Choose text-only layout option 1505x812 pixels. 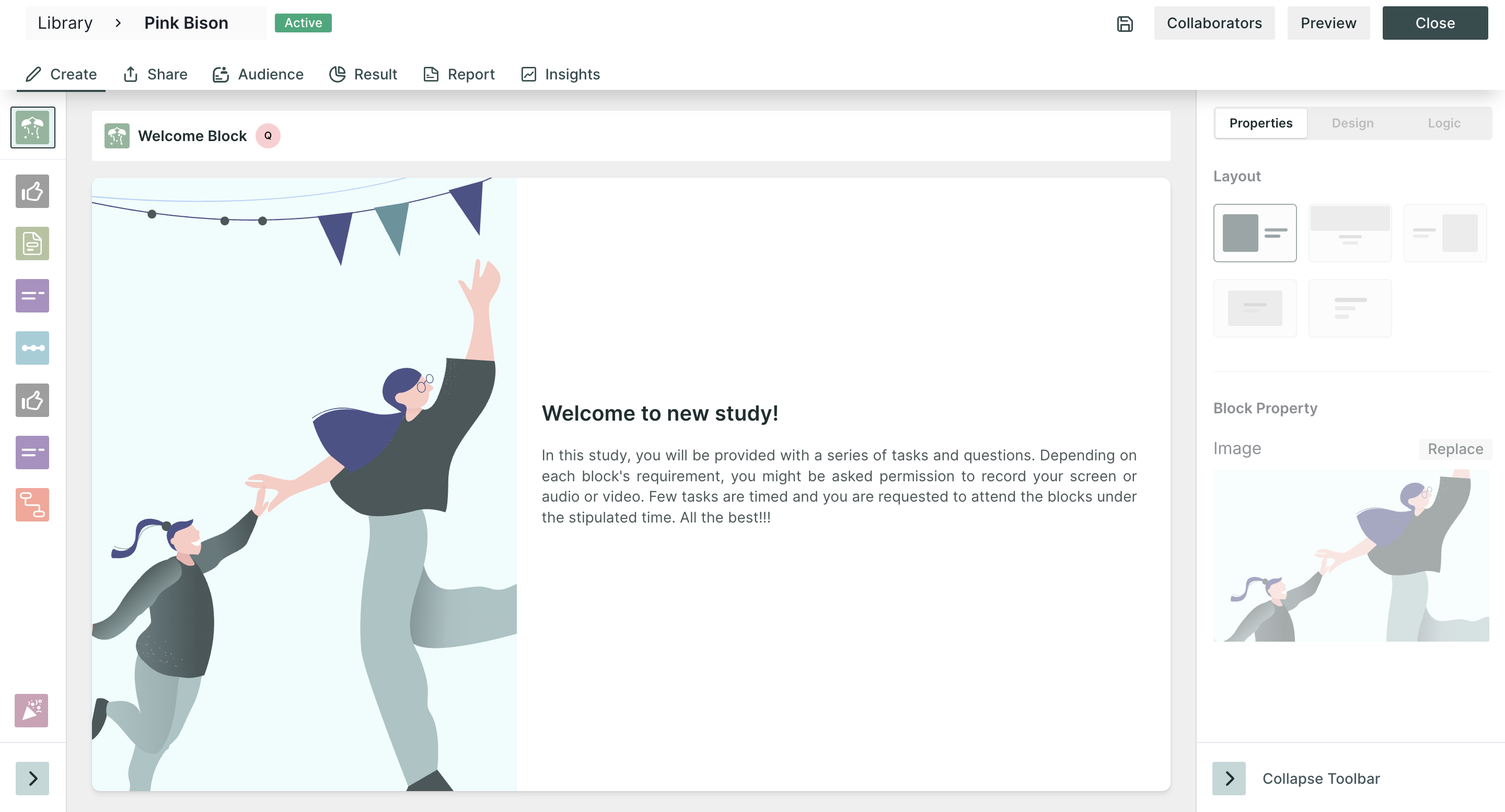coord(1350,308)
